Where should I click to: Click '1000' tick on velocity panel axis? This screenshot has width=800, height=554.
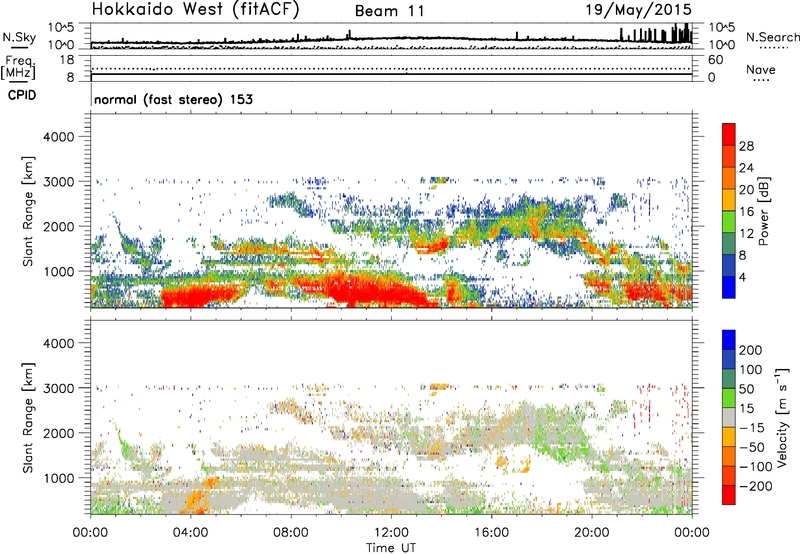point(59,478)
